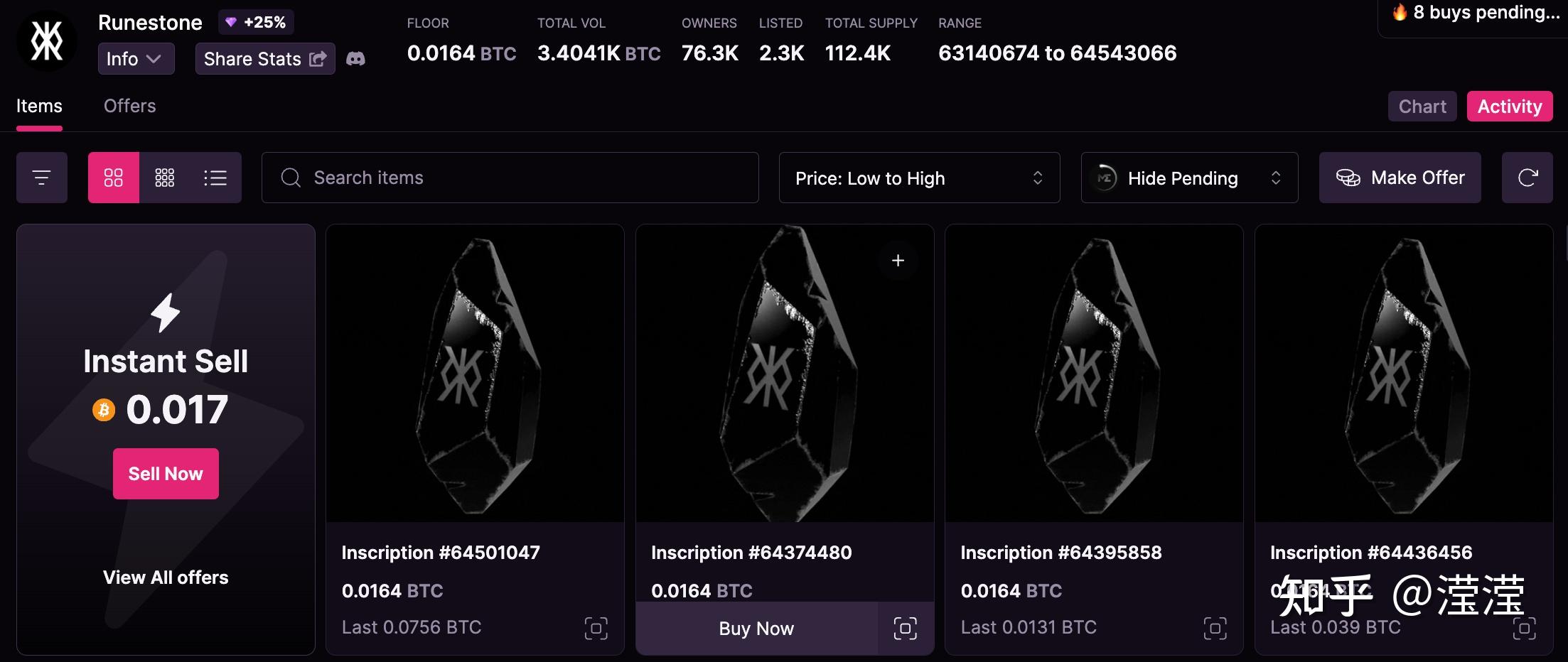Click scan icon on Inscription #64501047 card
This screenshot has width=1568, height=662.
click(x=596, y=628)
